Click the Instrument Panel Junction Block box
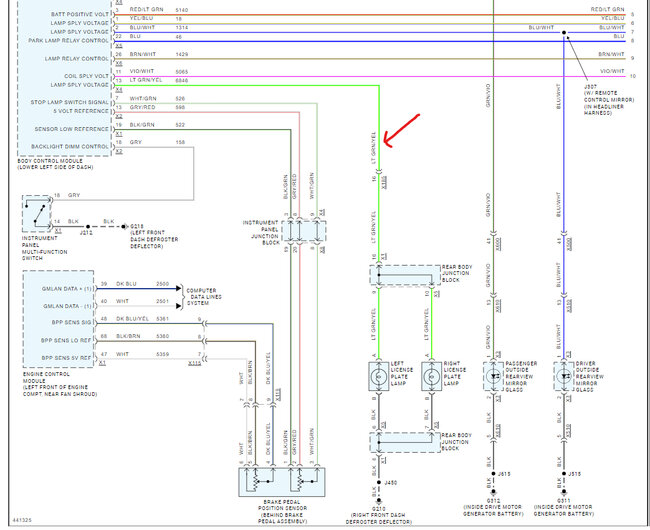650x530 pixels. pos(304,231)
